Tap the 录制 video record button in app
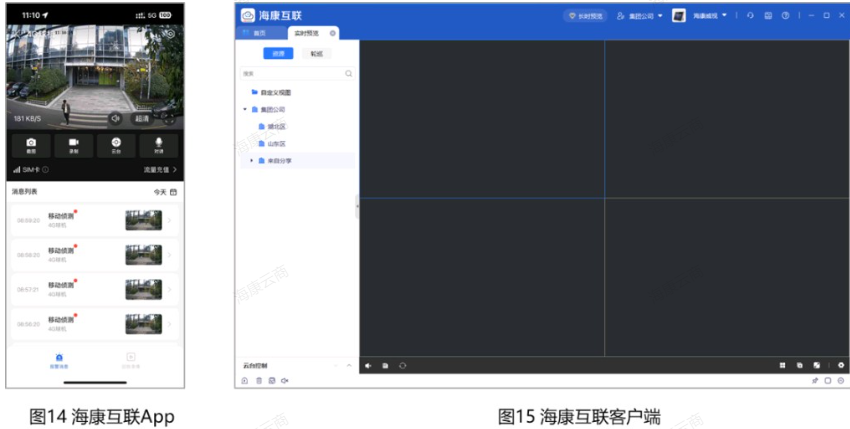The height and width of the screenshot is (429, 850). click(74, 145)
